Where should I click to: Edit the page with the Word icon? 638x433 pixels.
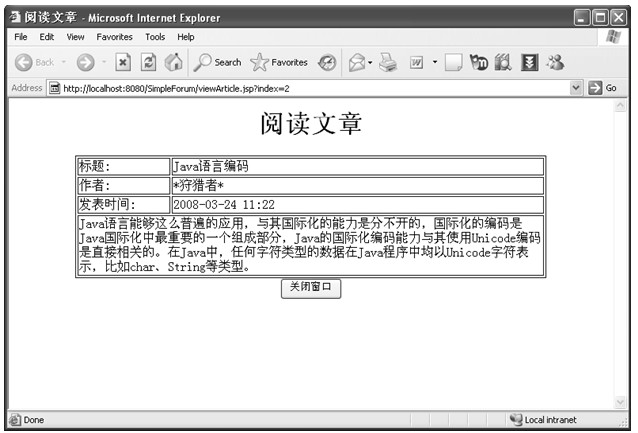(416, 63)
